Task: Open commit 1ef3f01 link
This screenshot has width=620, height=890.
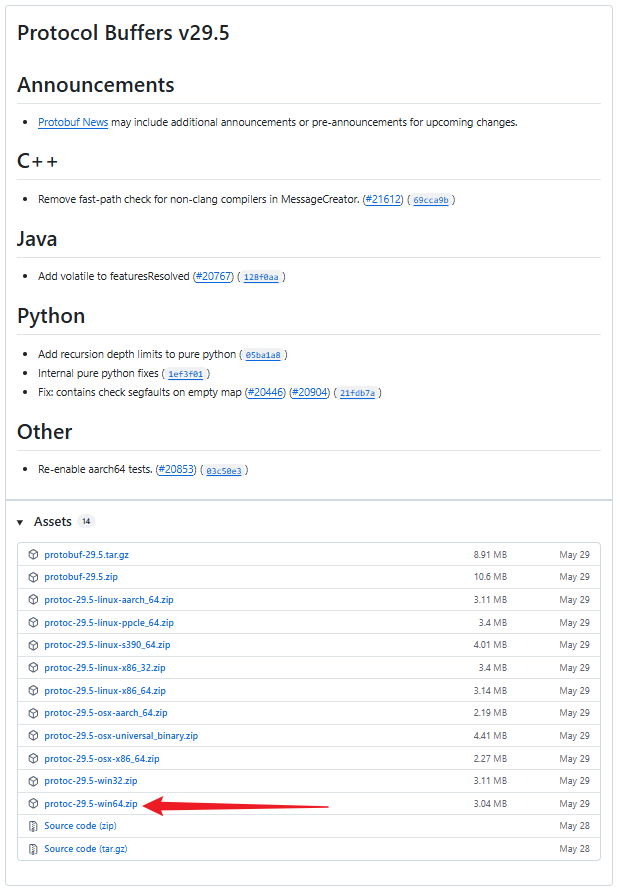Action: click(186, 374)
